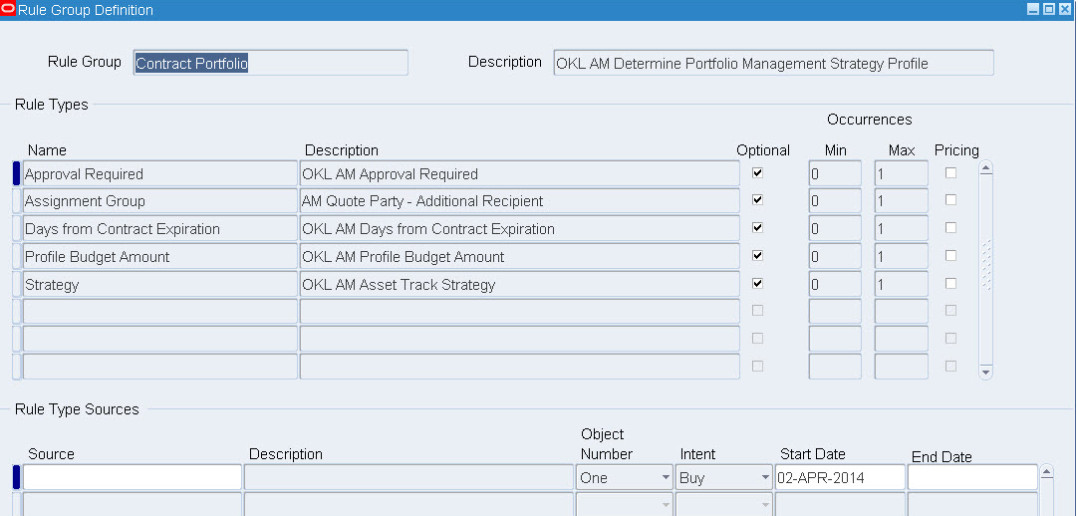This screenshot has height=516, width=1078.
Task: Click Max occurrences field for Approval Required
Action: 901,174
